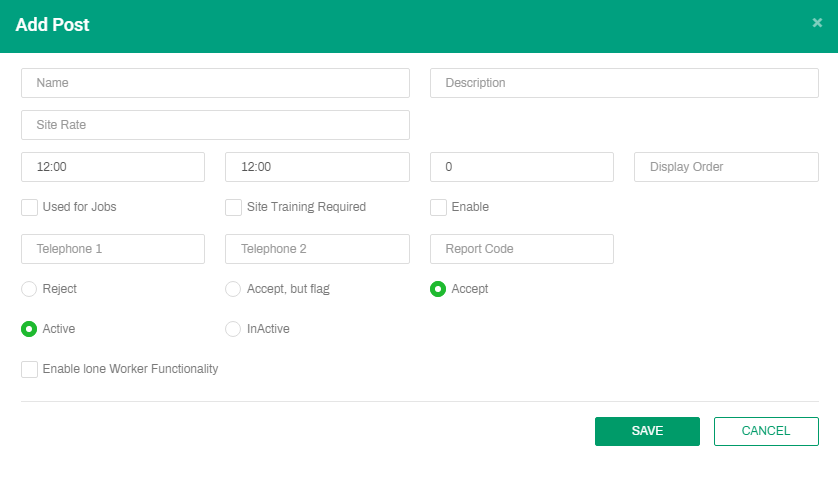
Task: Check the Used for Jobs checkbox
Action: point(30,208)
